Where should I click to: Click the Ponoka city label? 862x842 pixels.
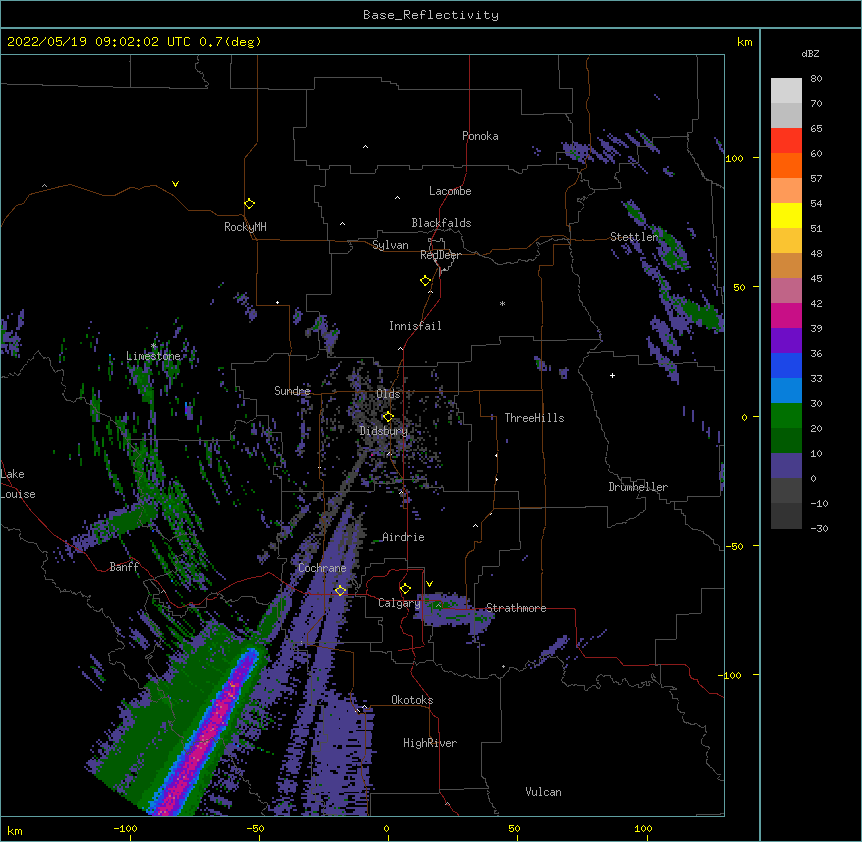click(480, 136)
